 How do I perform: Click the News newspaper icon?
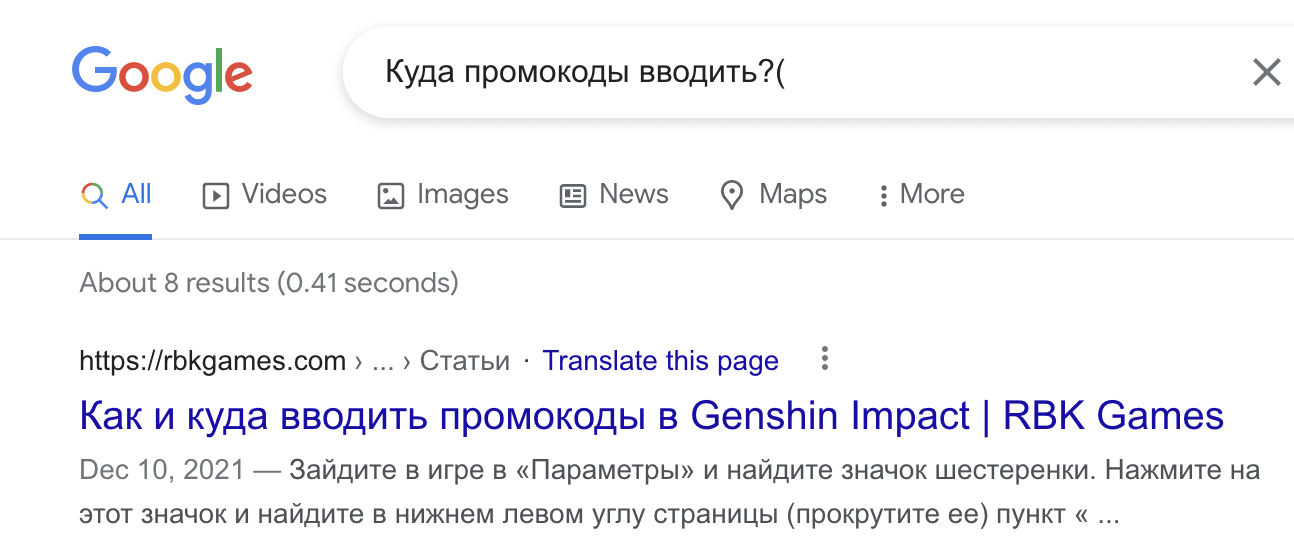573,195
